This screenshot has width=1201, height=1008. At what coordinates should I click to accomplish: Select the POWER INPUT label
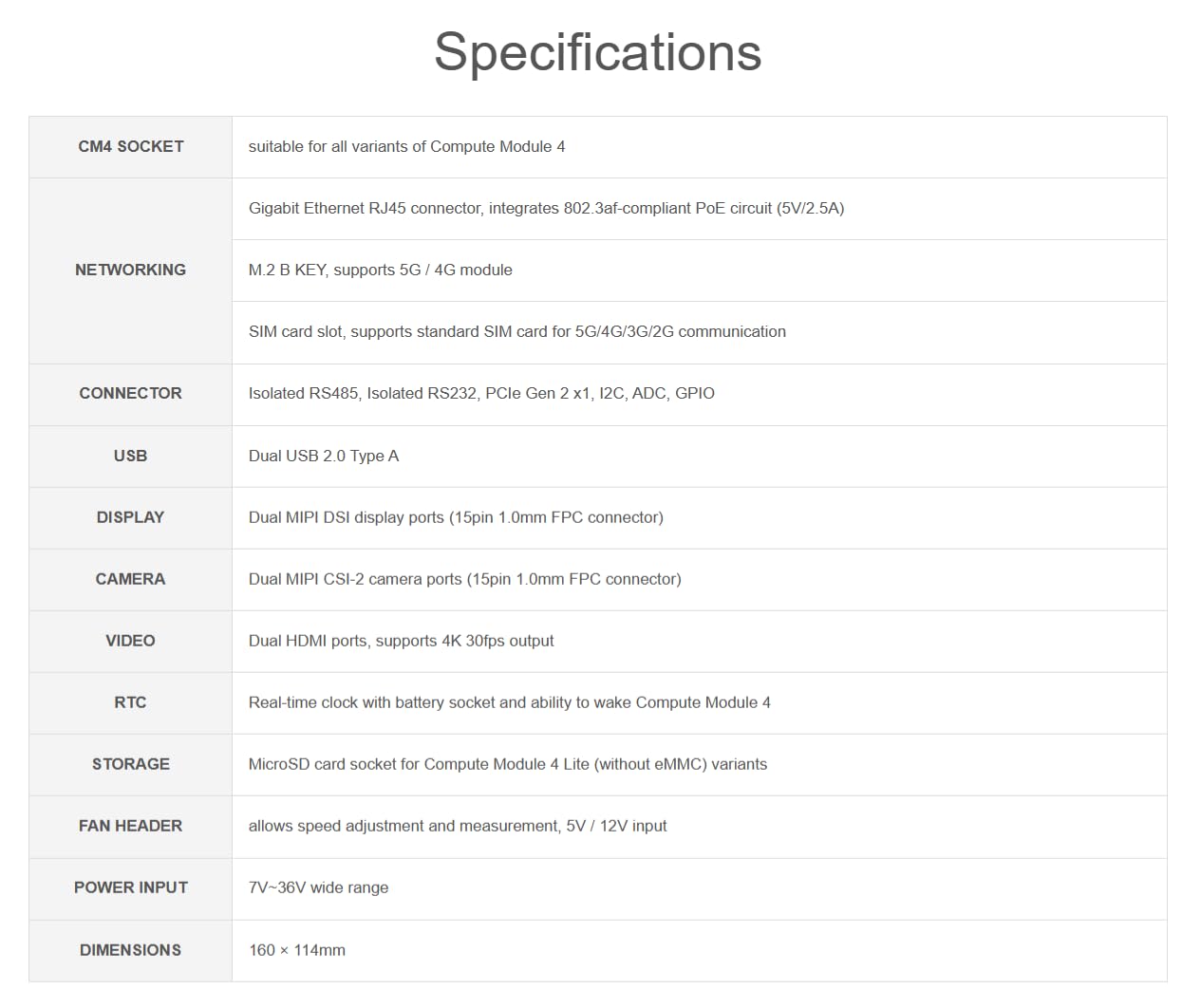[x=131, y=887]
